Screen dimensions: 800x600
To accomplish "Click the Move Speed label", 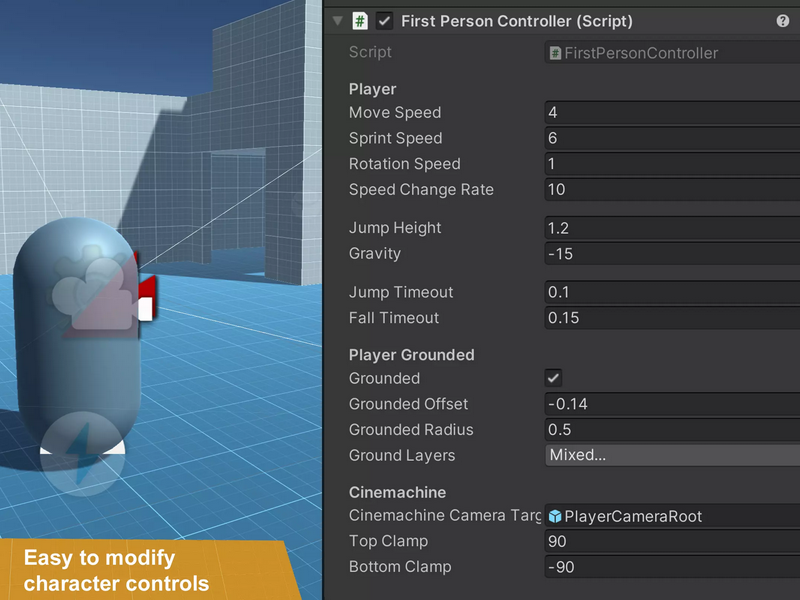I will (395, 112).
